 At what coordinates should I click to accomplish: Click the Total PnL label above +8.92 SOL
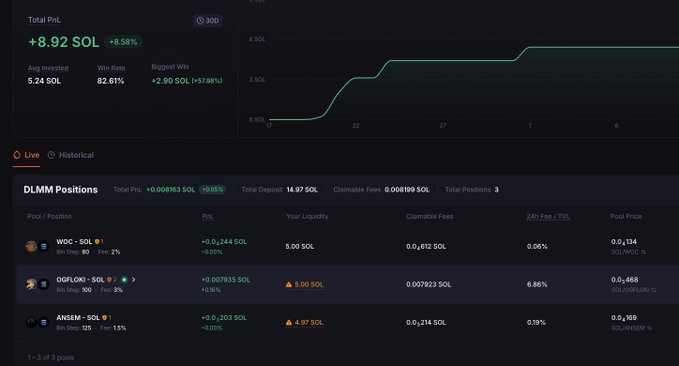click(44, 20)
